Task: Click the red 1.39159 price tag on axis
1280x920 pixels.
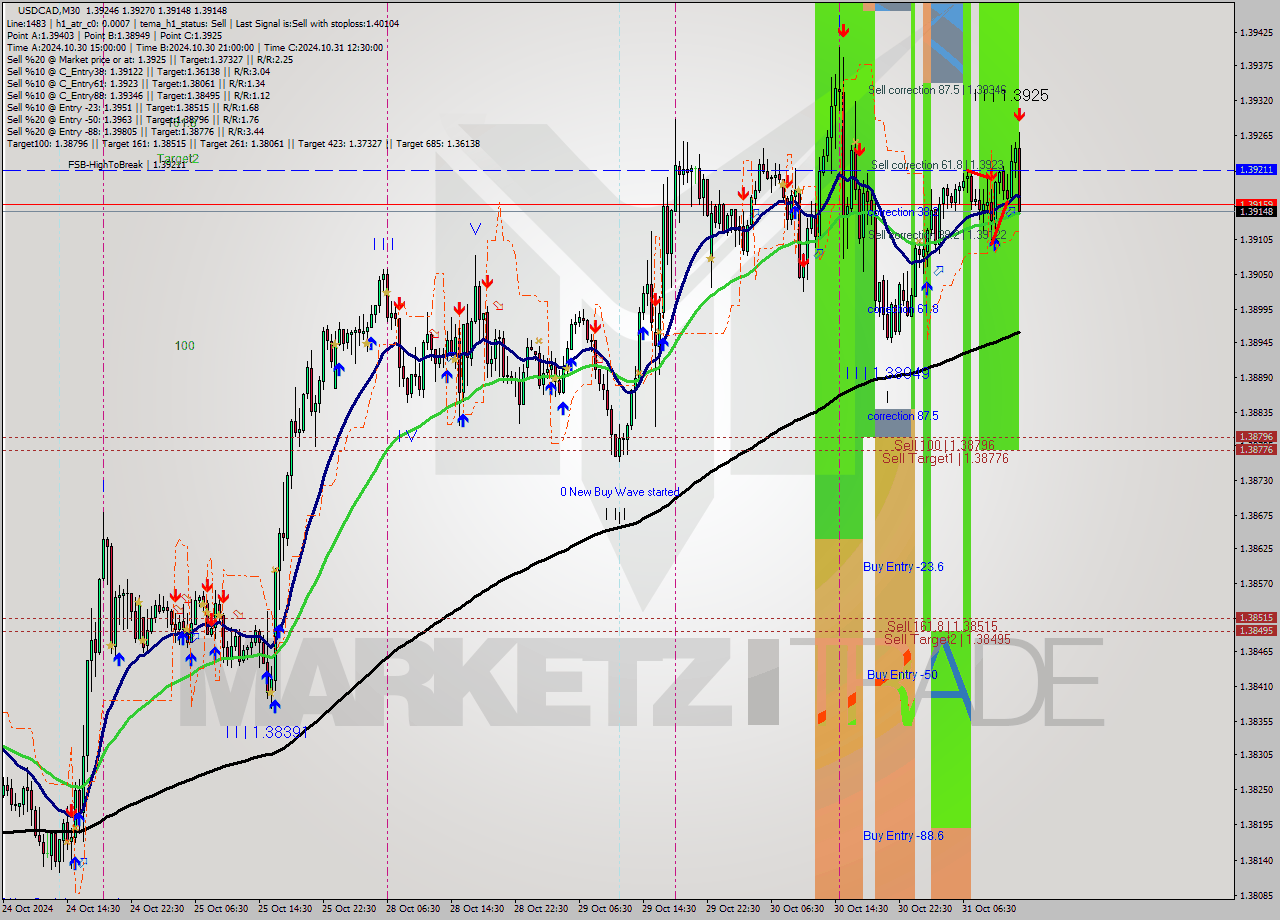Action: click(x=1256, y=204)
